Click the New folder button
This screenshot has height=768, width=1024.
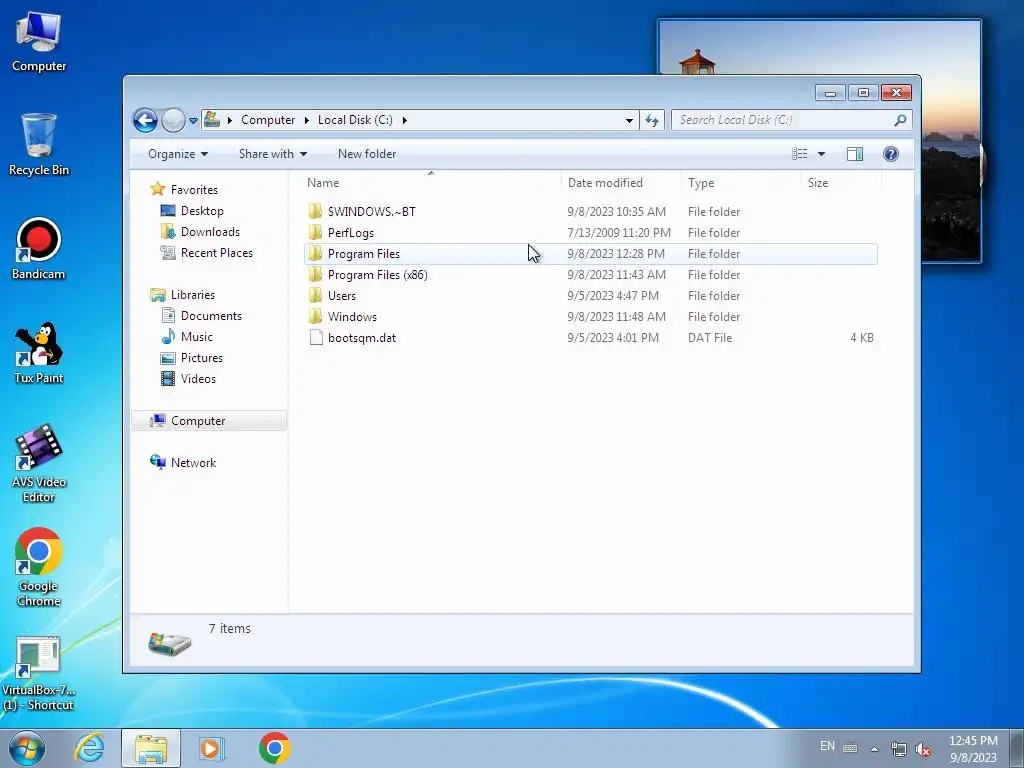pos(366,154)
